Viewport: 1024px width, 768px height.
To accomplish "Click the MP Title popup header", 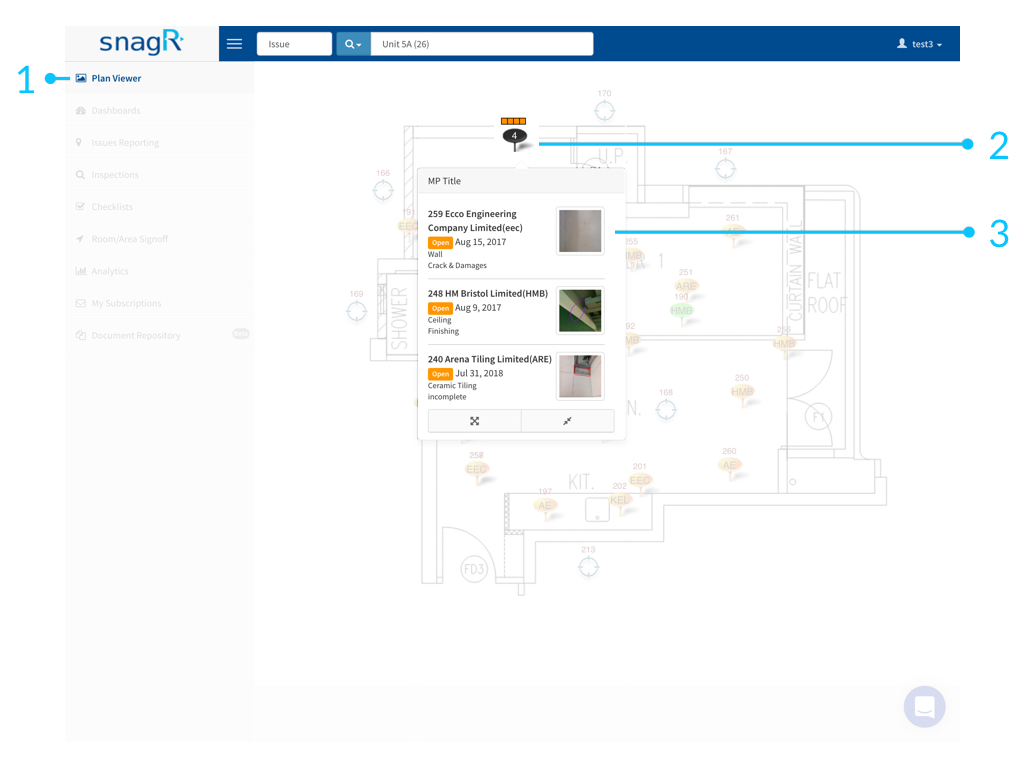I will tap(521, 181).
